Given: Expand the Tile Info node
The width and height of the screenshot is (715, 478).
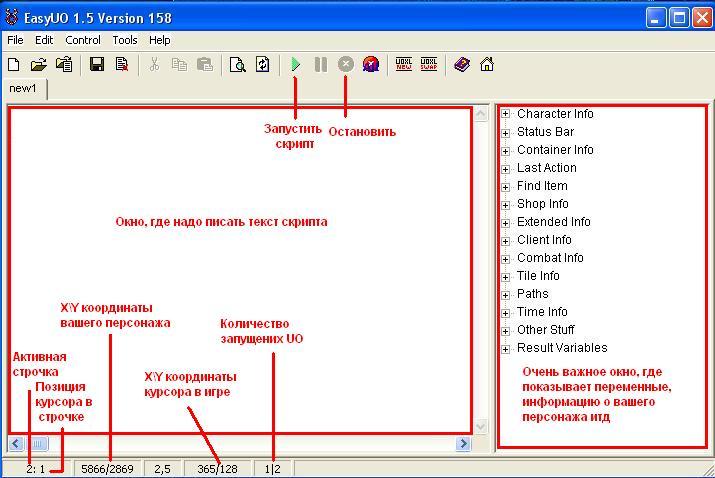Looking at the screenshot, I should click(x=505, y=277).
